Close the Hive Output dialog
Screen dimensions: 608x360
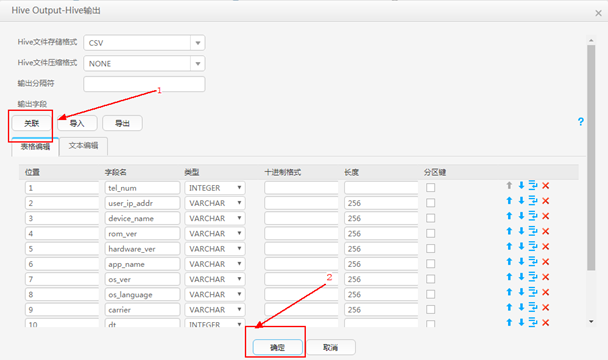(598, 13)
